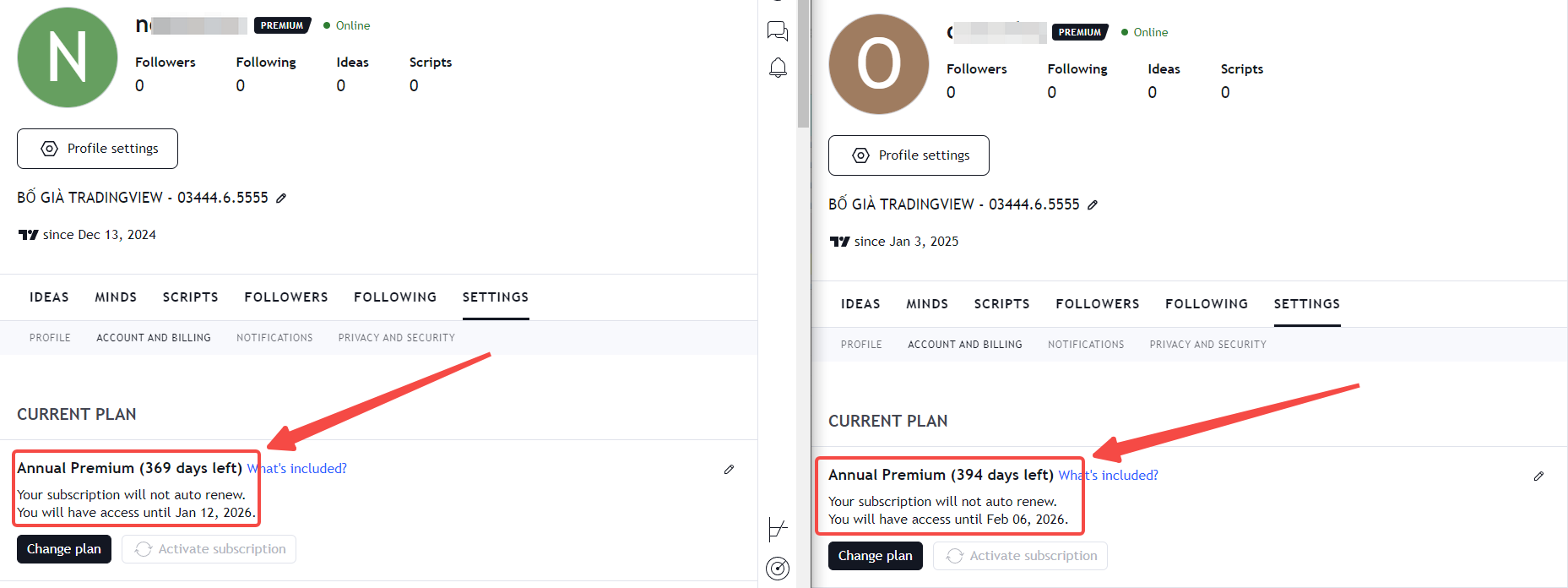Select SETTINGS tab in left panel
1568x588 pixels.
(x=496, y=297)
